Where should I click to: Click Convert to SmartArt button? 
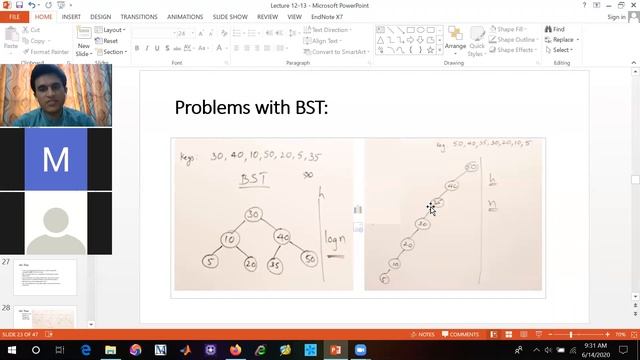click(337, 52)
